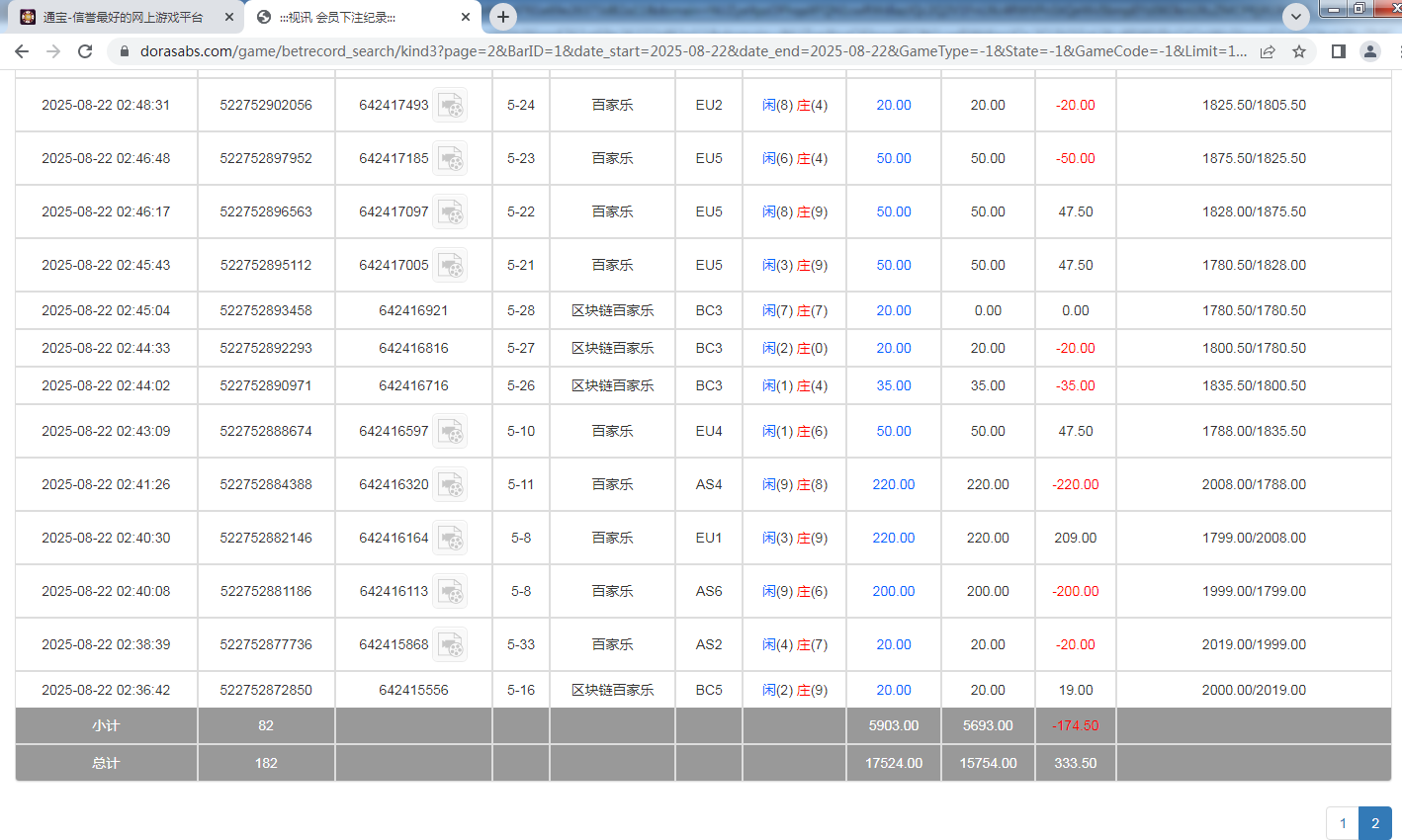Select page 2 in pagination

tap(1374, 822)
